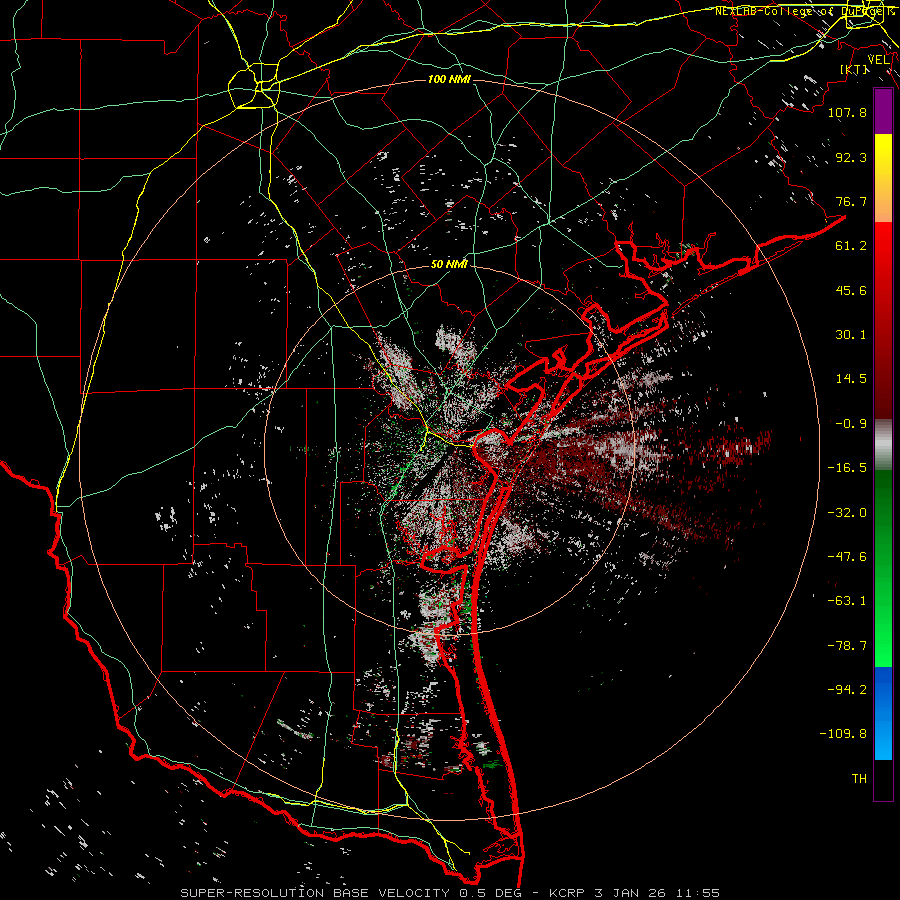Click the black TH segment of color bar
This screenshot has height=900, width=900.
point(883,779)
